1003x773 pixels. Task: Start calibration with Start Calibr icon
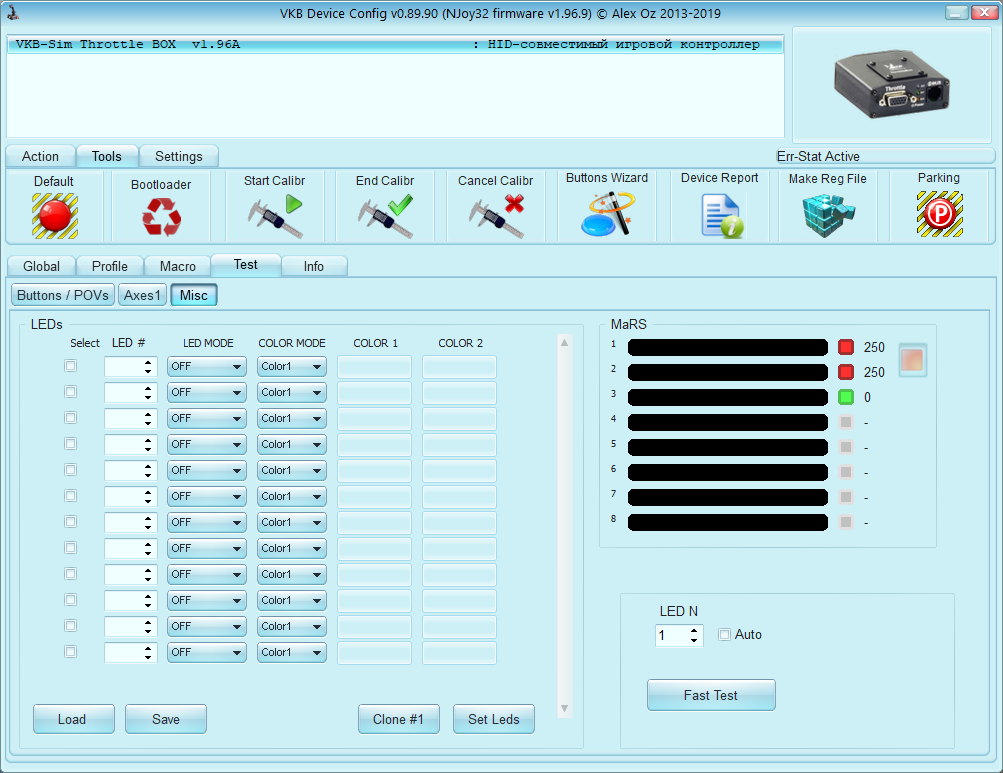click(275, 216)
